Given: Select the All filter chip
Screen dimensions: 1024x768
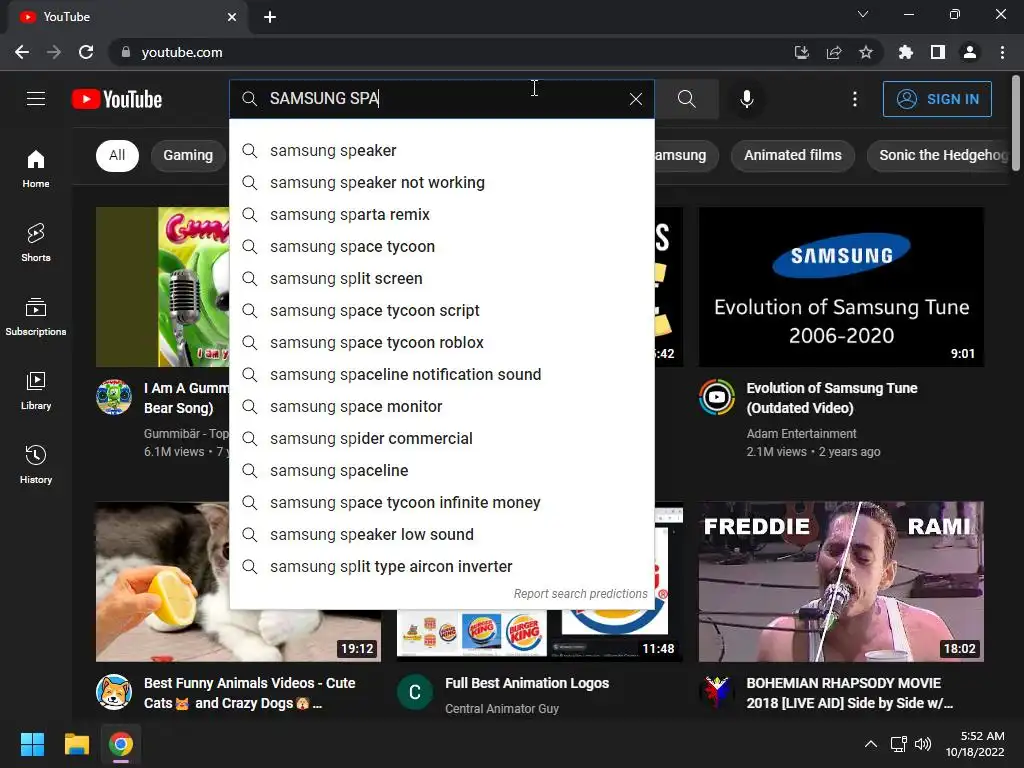Looking at the screenshot, I should pos(117,155).
